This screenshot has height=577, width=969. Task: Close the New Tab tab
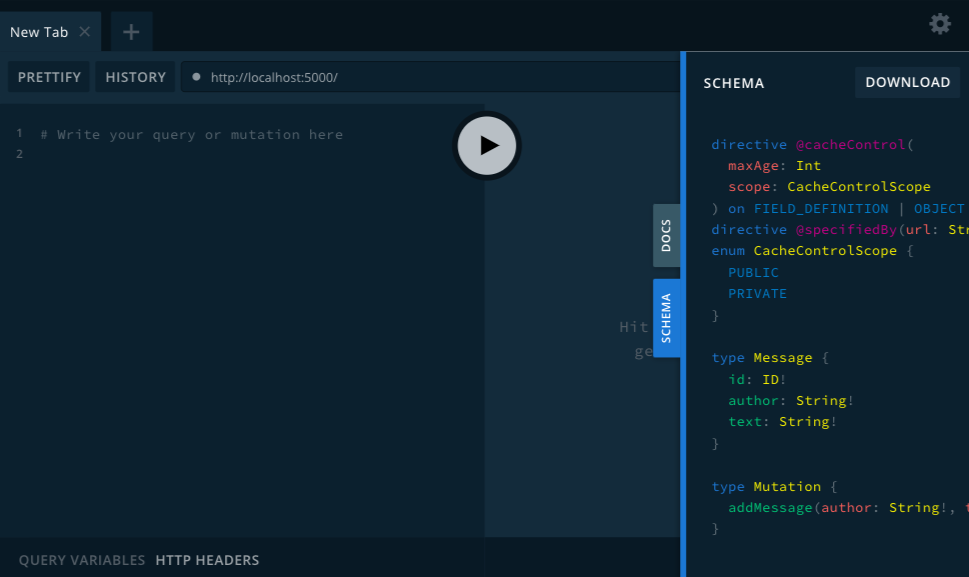[x=85, y=32]
